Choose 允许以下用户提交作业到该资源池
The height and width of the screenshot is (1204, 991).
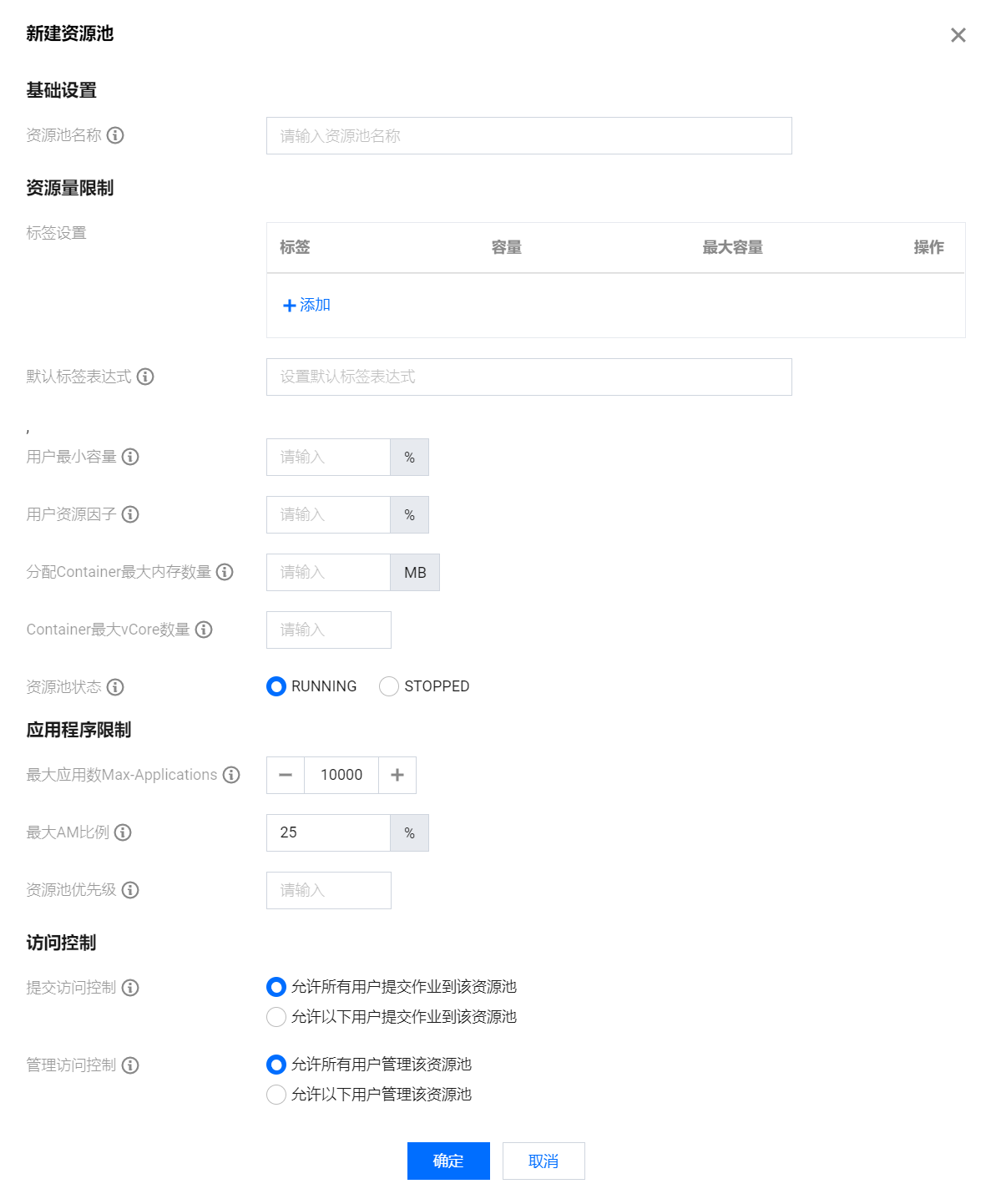(276, 1017)
